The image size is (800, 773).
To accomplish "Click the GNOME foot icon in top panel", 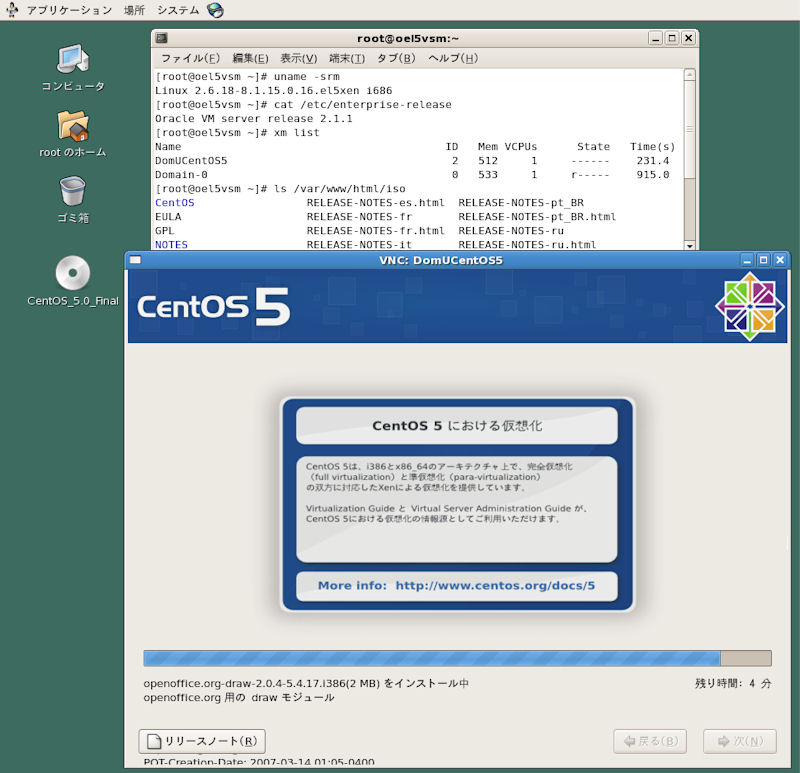I will tap(12, 10).
